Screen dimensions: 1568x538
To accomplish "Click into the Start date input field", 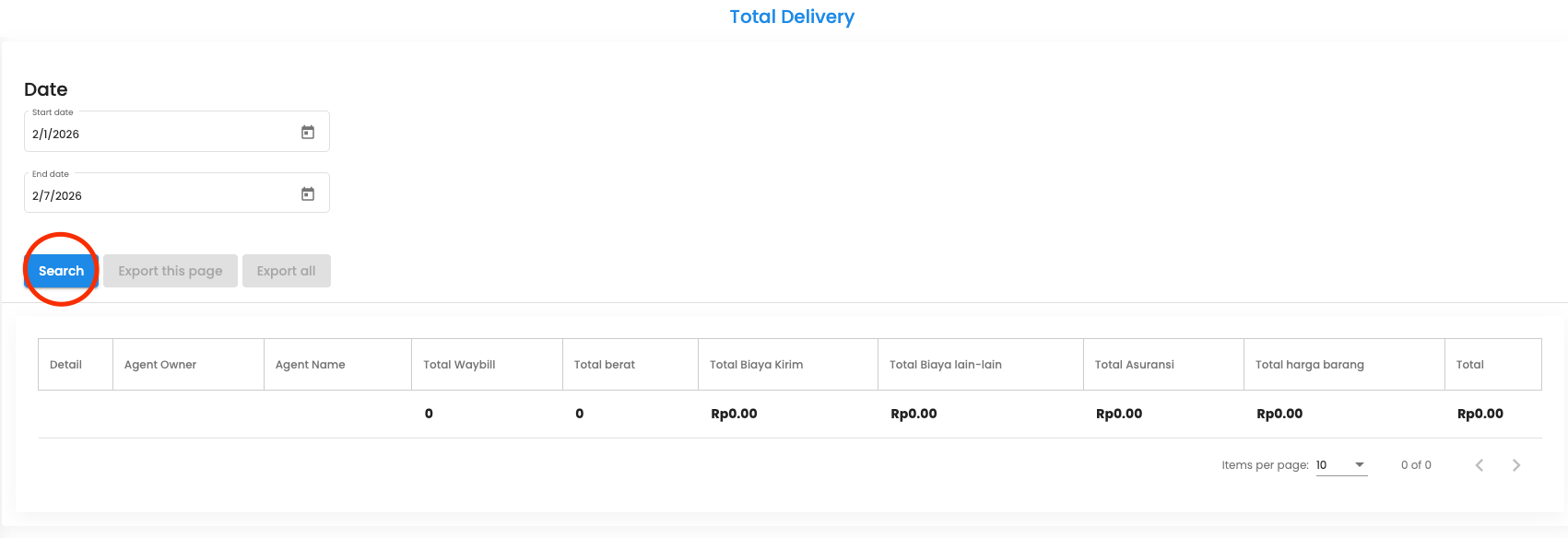I will pyautogui.click(x=157, y=134).
